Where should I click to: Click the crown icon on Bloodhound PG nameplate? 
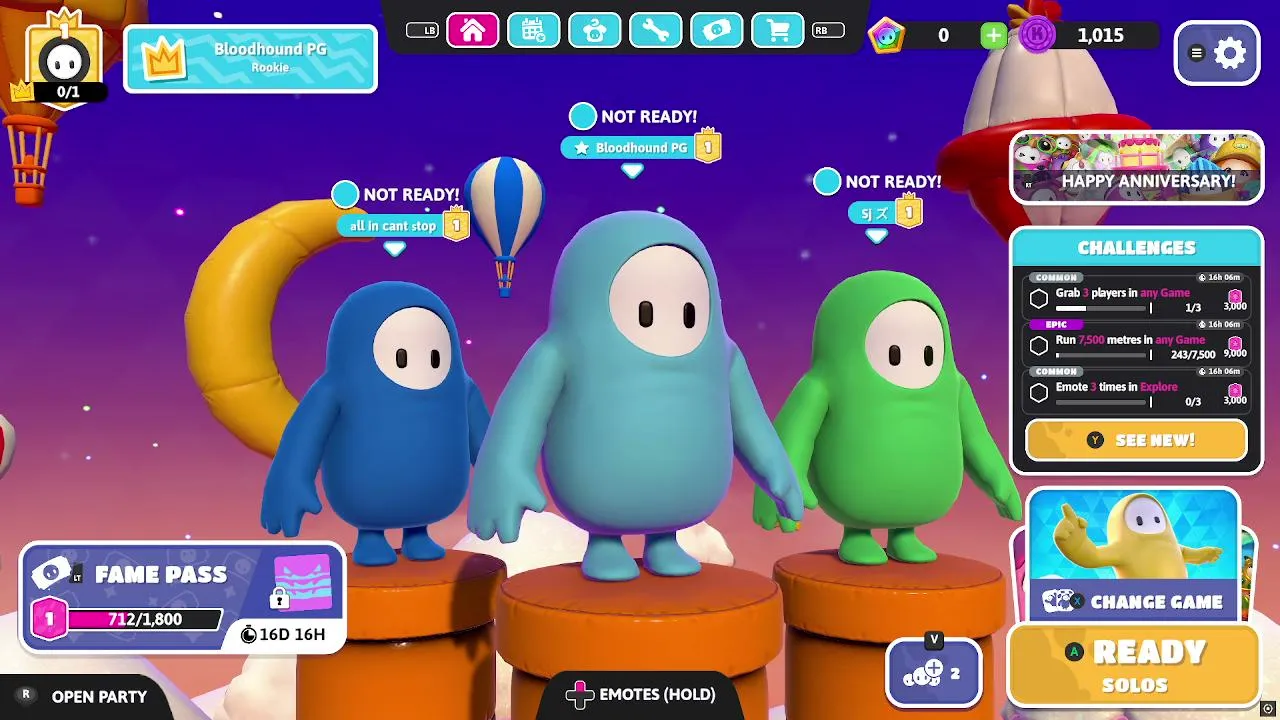[x=165, y=58]
